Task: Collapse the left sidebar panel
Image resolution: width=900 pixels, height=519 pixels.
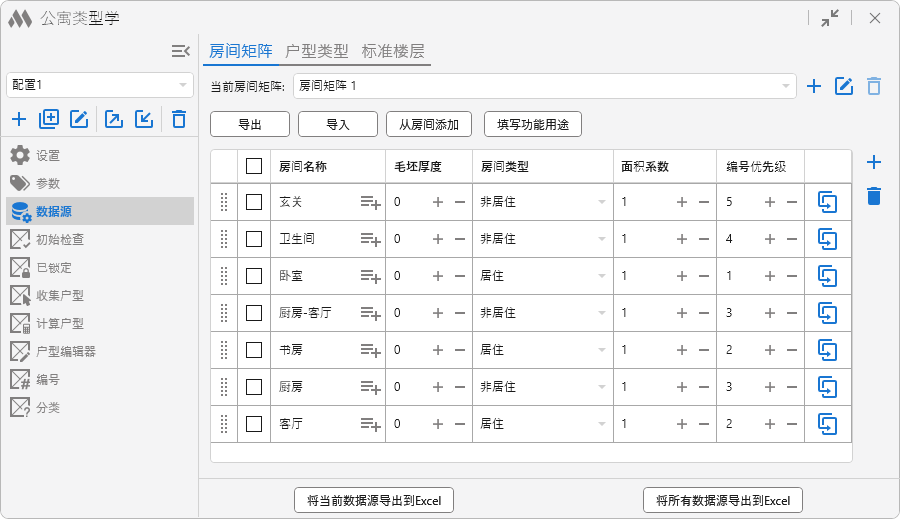Action: (180, 51)
